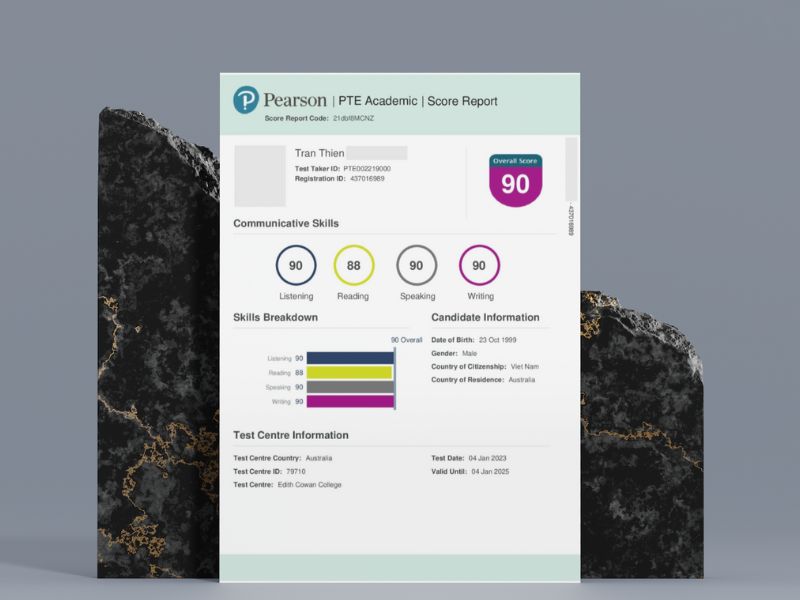Click the 'Speaking' label under the circles
This screenshot has height=600, width=800.
click(x=417, y=296)
